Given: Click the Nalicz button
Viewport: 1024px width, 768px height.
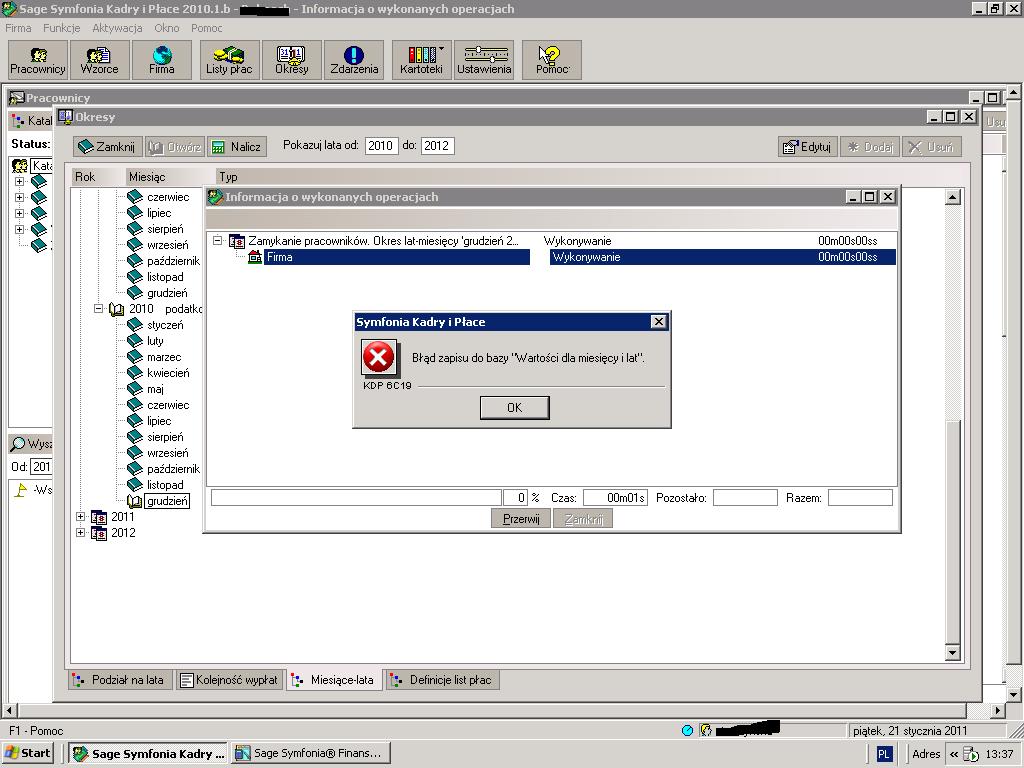Looking at the screenshot, I should (x=237, y=147).
